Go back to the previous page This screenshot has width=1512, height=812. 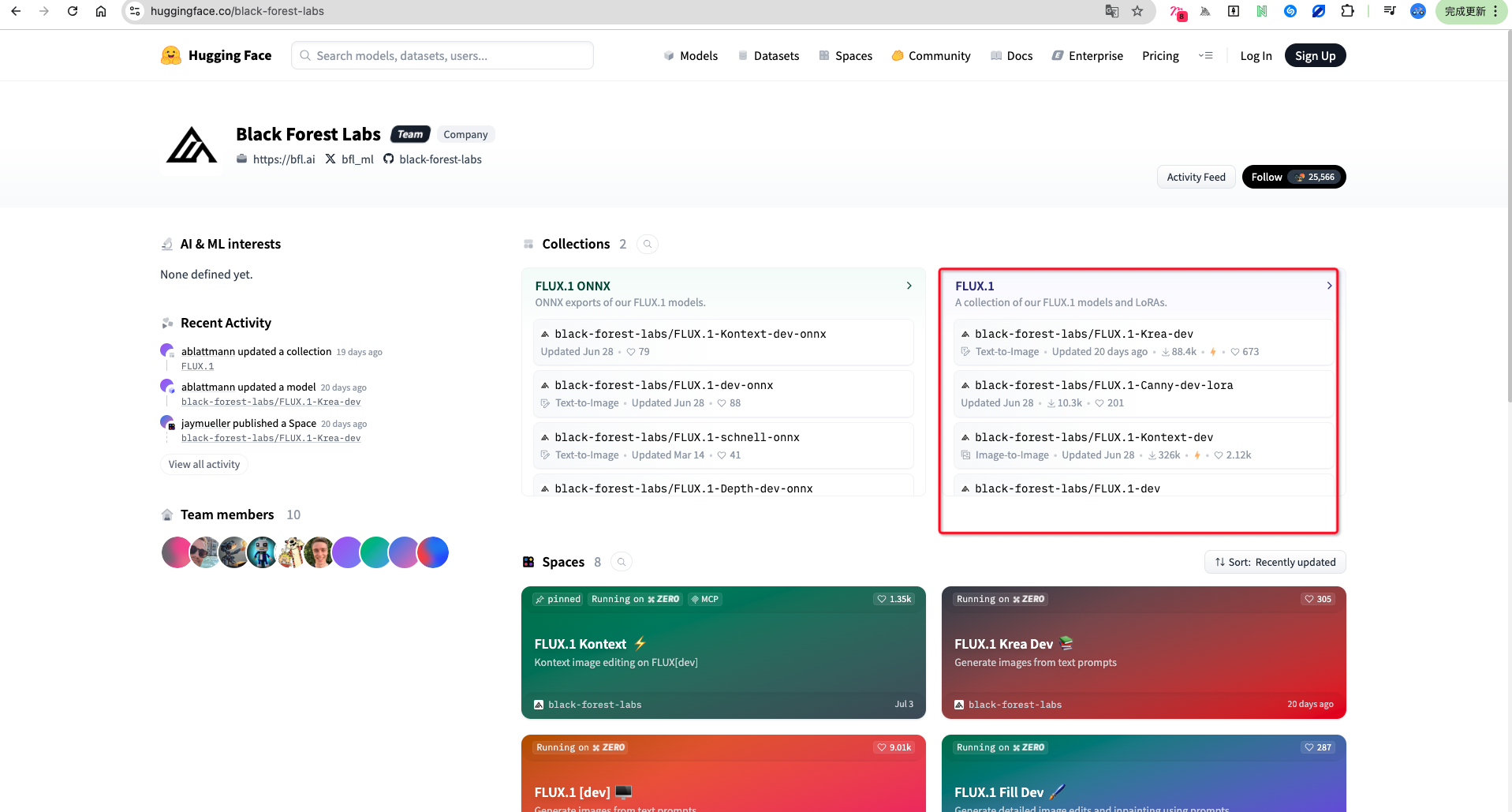(16, 11)
